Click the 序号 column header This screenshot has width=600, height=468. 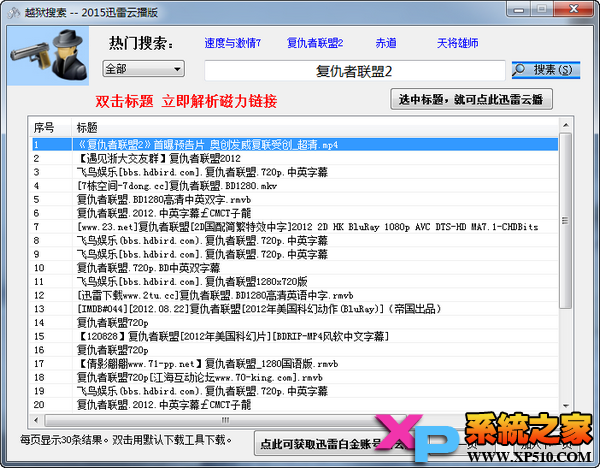point(51,127)
